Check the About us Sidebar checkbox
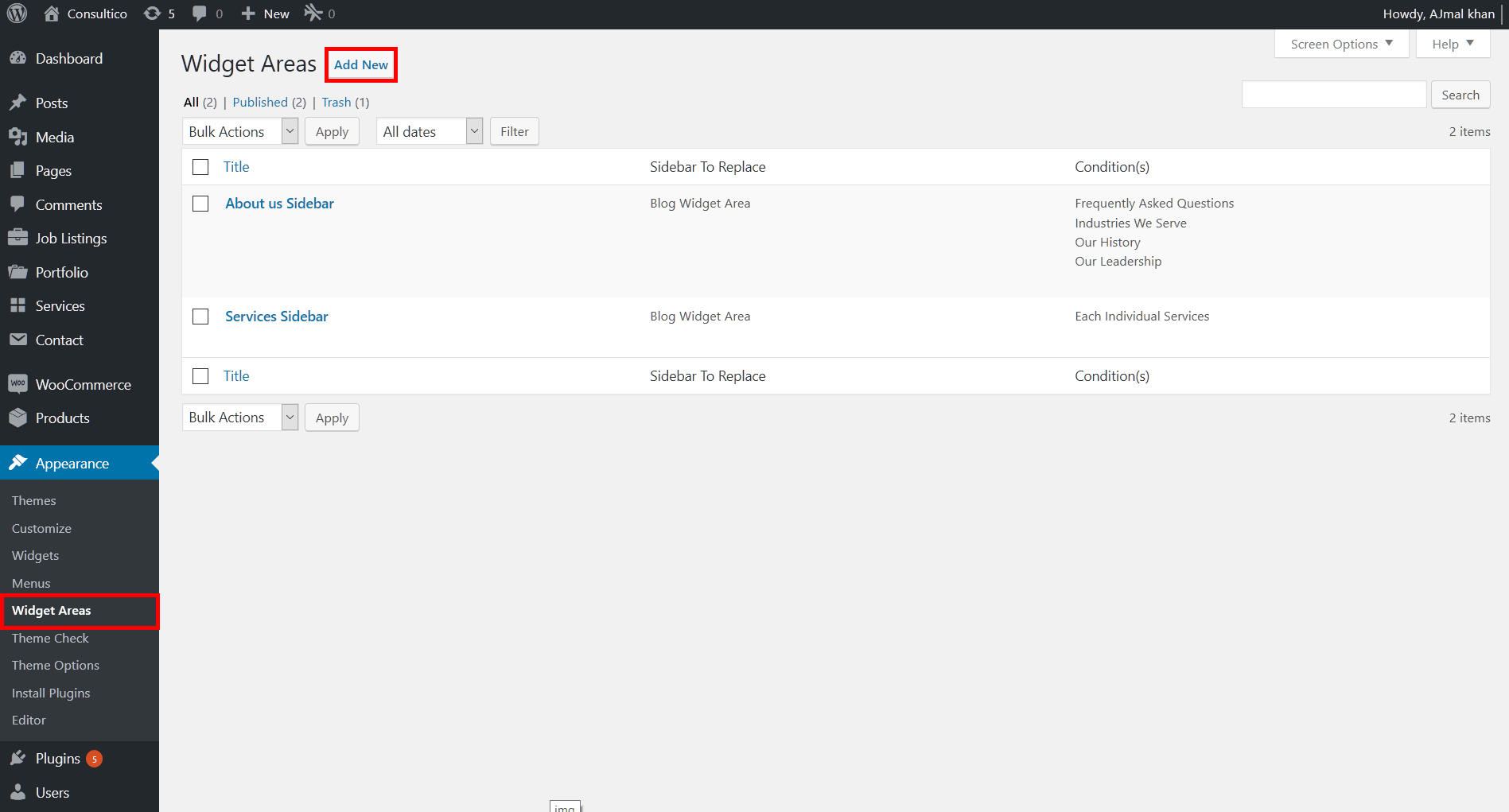The height and width of the screenshot is (812, 1509). click(200, 204)
